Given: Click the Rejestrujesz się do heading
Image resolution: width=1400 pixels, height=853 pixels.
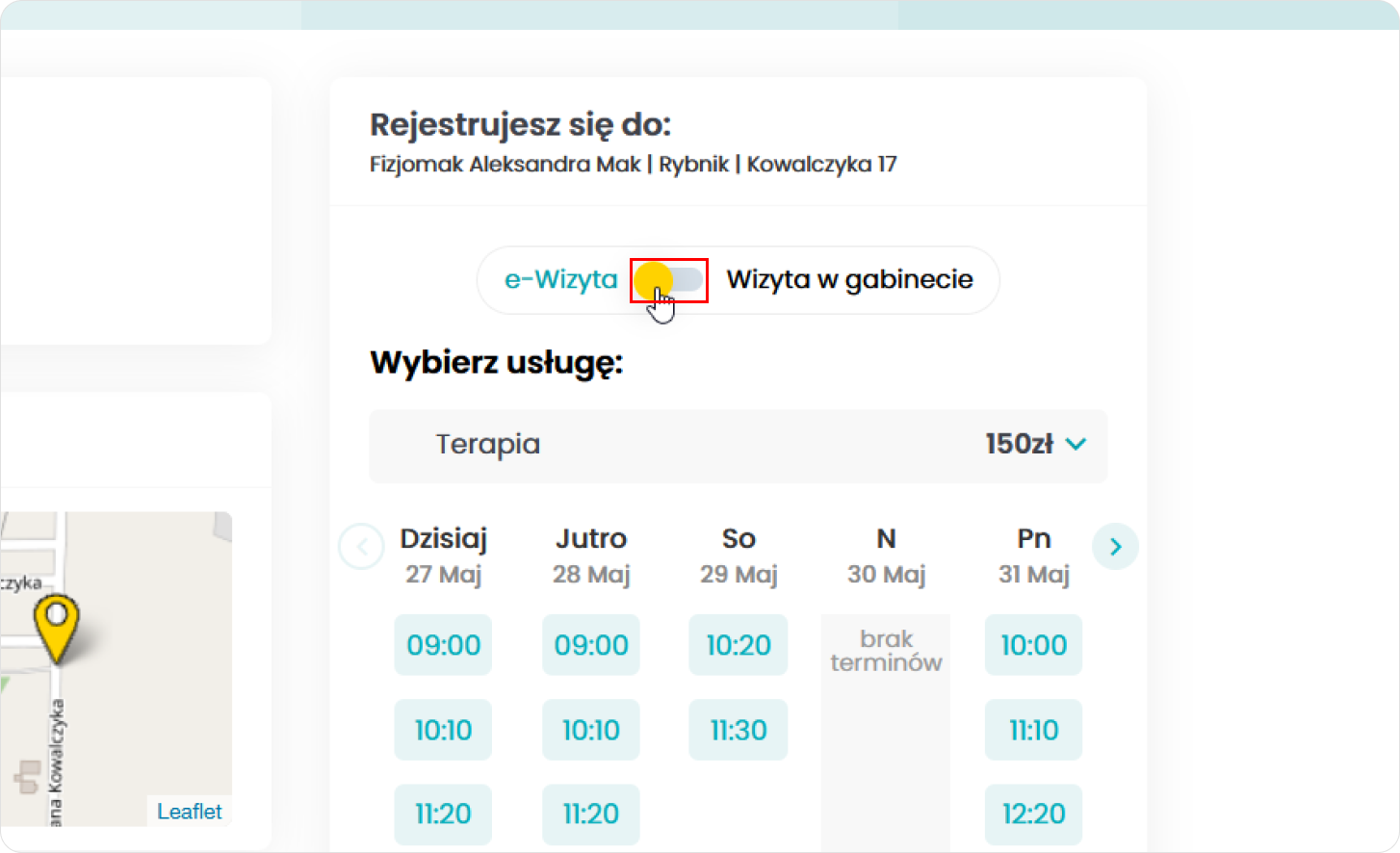Looking at the screenshot, I should pyautogui.click(x=520, y=125).
